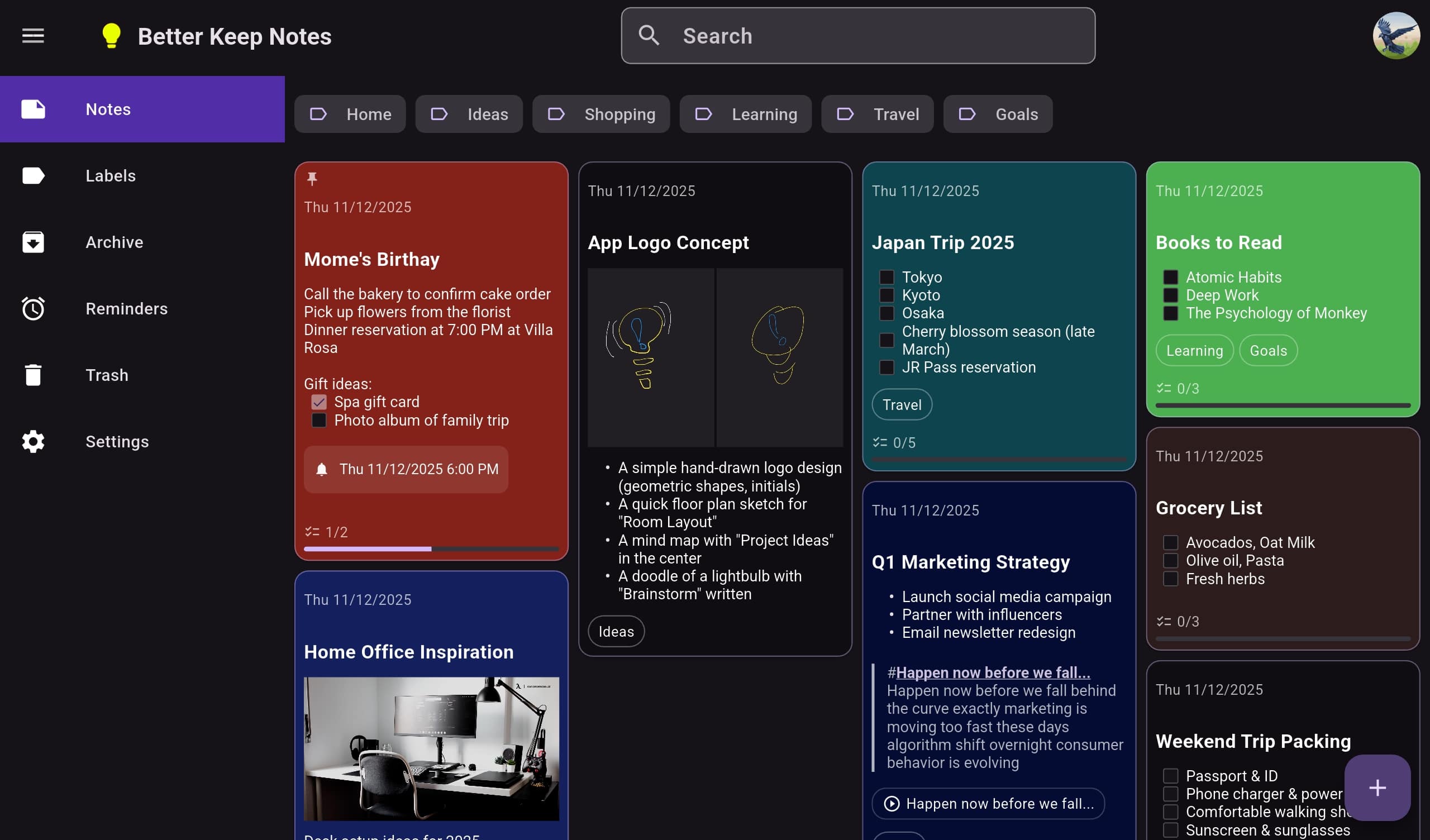Uncheck the Spa gift card checkbox

(319, 402)
